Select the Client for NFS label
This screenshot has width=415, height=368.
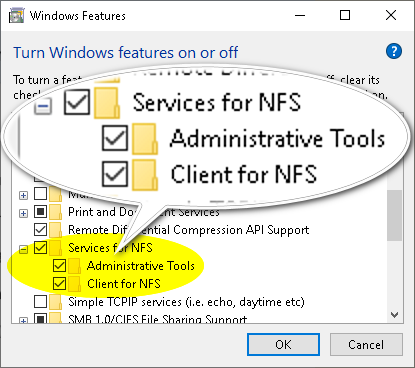coord(124,284)
